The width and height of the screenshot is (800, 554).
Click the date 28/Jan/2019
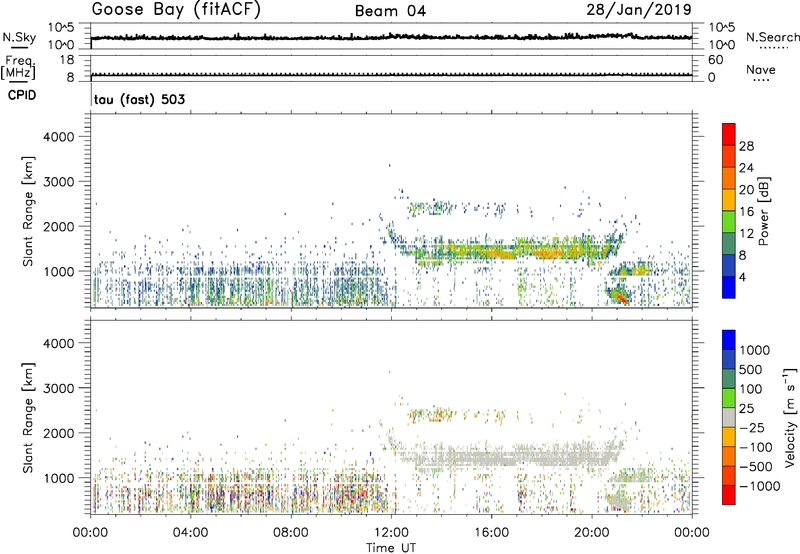tap(639, 10)
